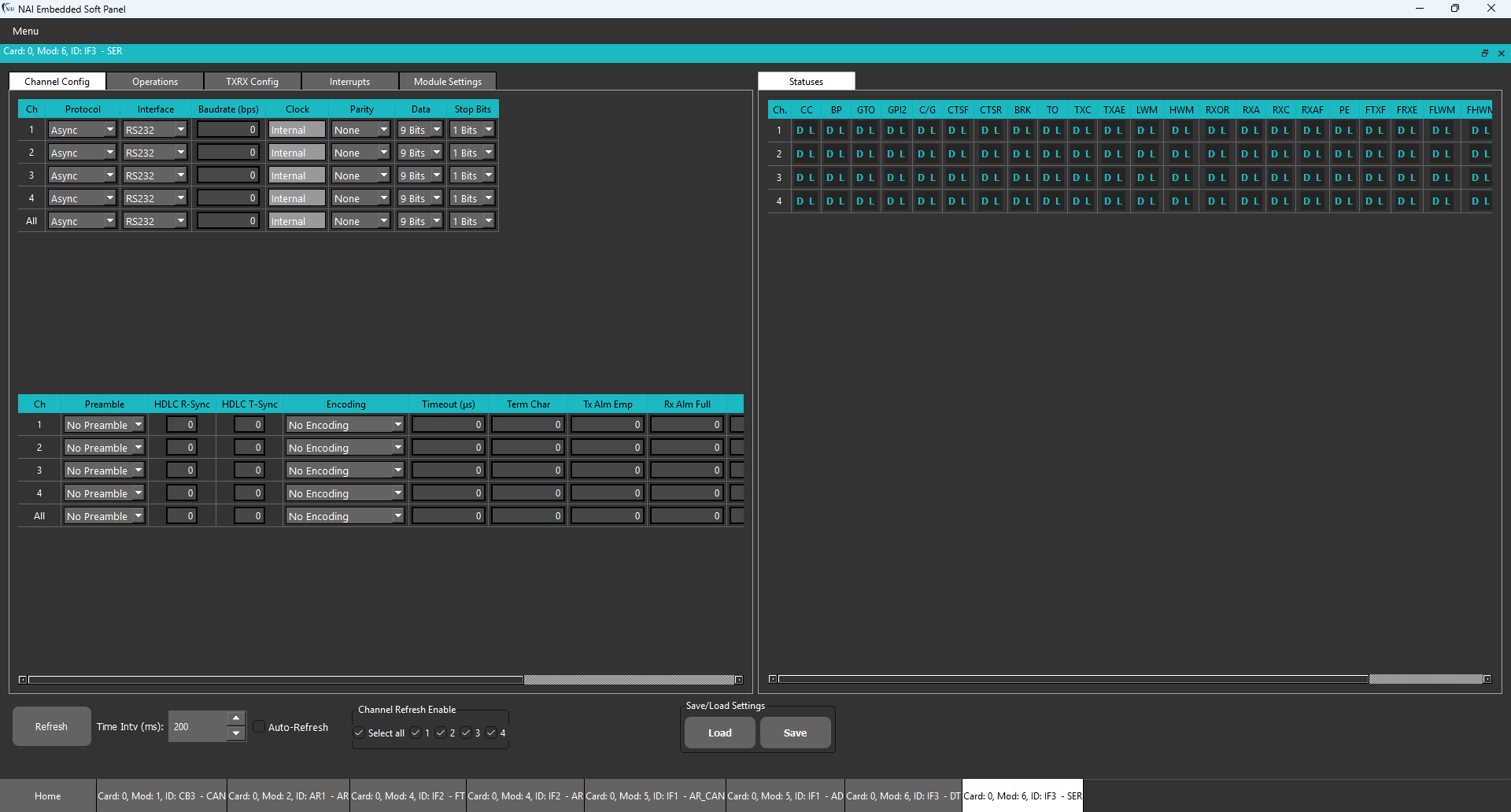Image resolution: width=1511 pixels, height=812 pixels.
Task: Decrement the Time Intv spinner down arrow
Action: (x=236, y=733)
